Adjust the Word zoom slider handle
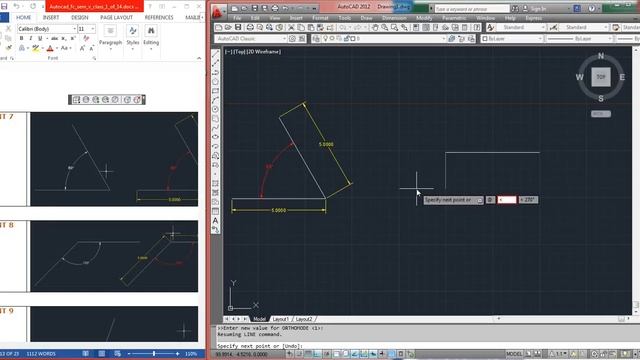 (154, 353)
